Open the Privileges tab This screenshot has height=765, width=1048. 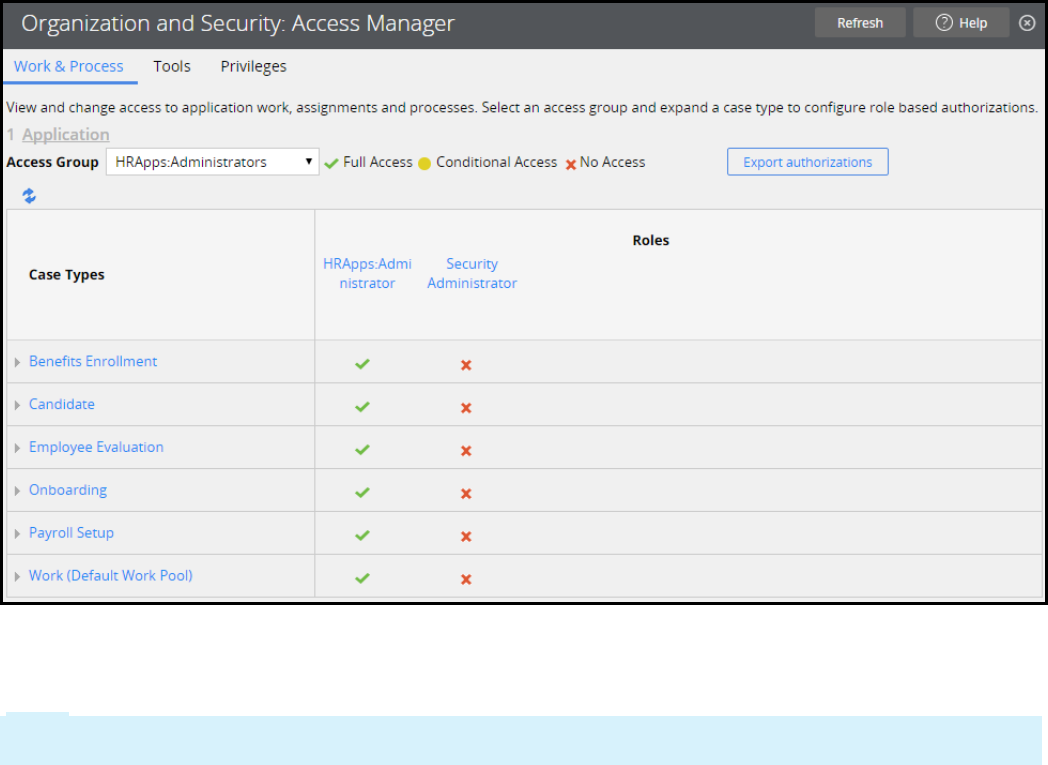[x=253, y=66]
